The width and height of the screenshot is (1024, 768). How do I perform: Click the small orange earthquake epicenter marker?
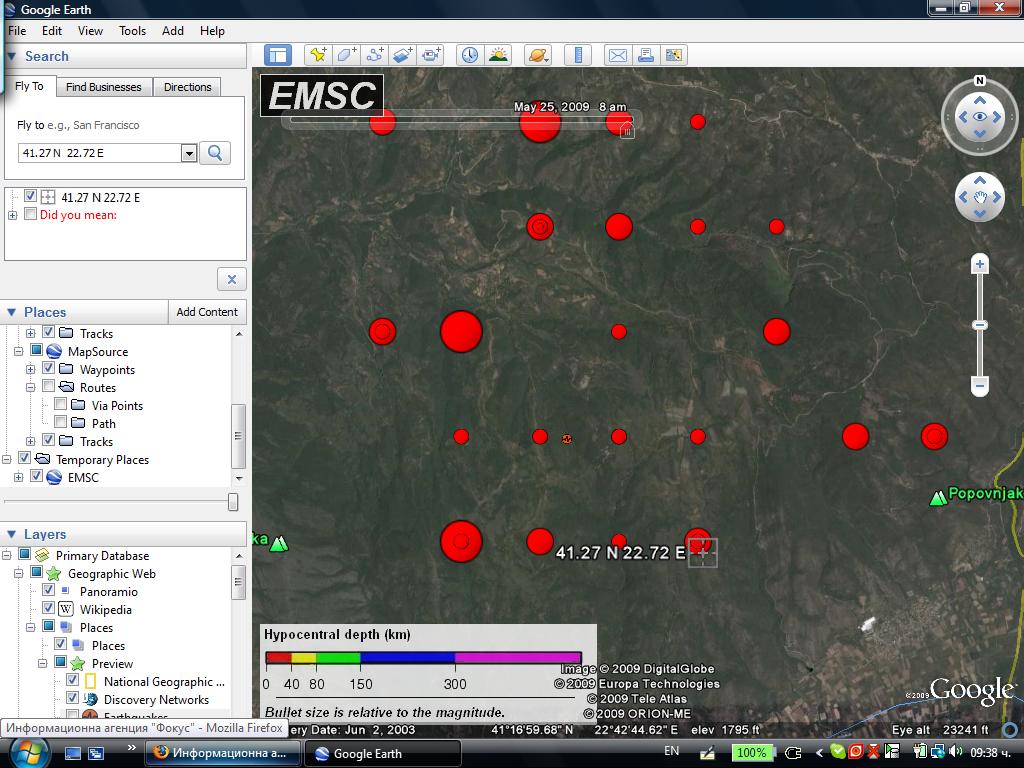tap(567, 438)
